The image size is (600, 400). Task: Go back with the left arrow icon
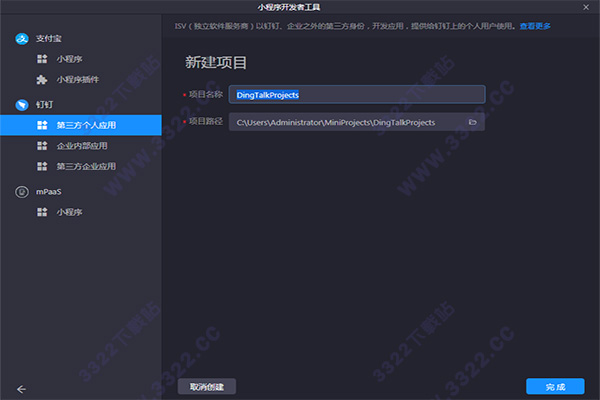(21, 389)
